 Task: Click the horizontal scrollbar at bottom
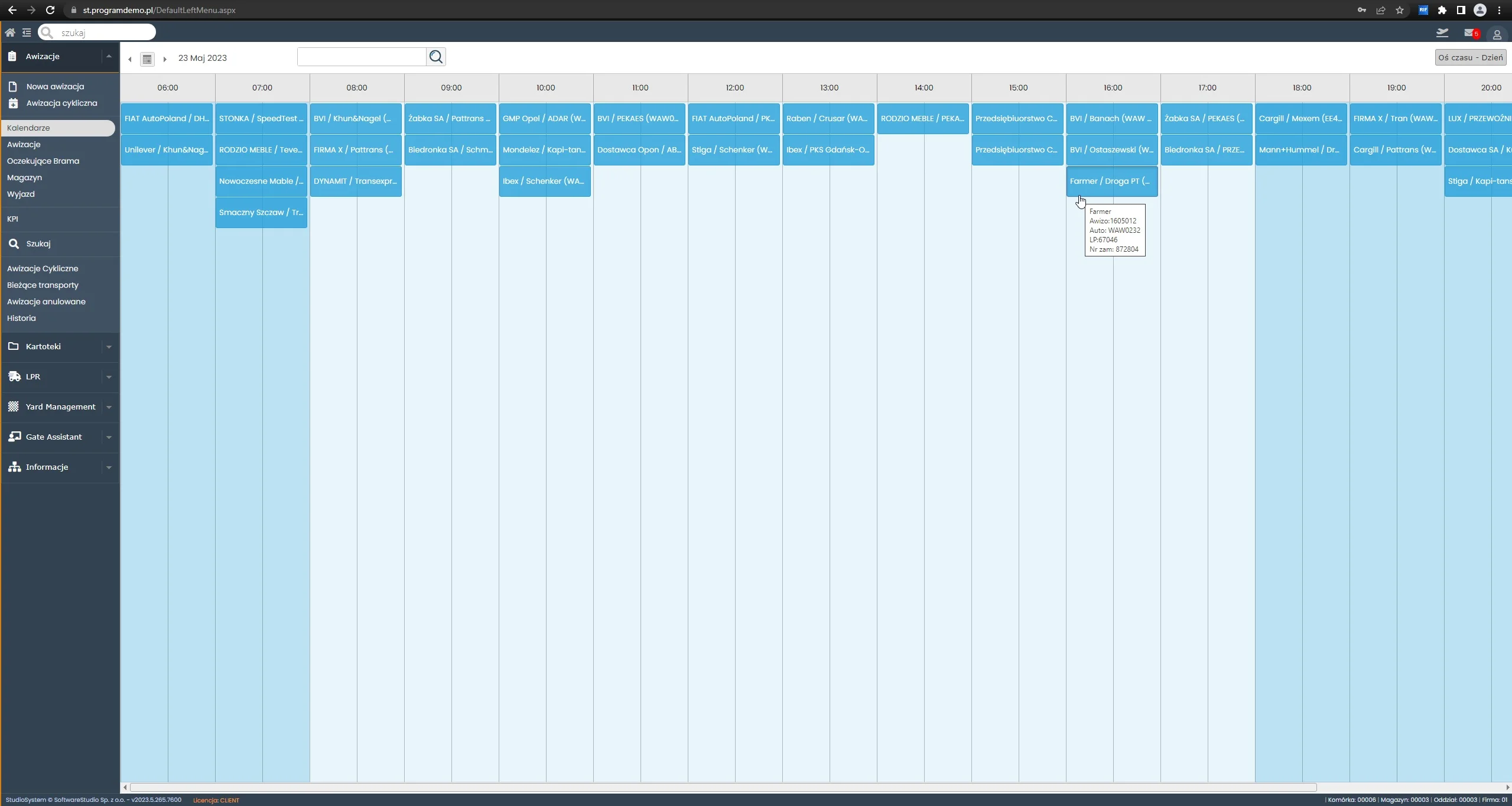pos(723,787)
